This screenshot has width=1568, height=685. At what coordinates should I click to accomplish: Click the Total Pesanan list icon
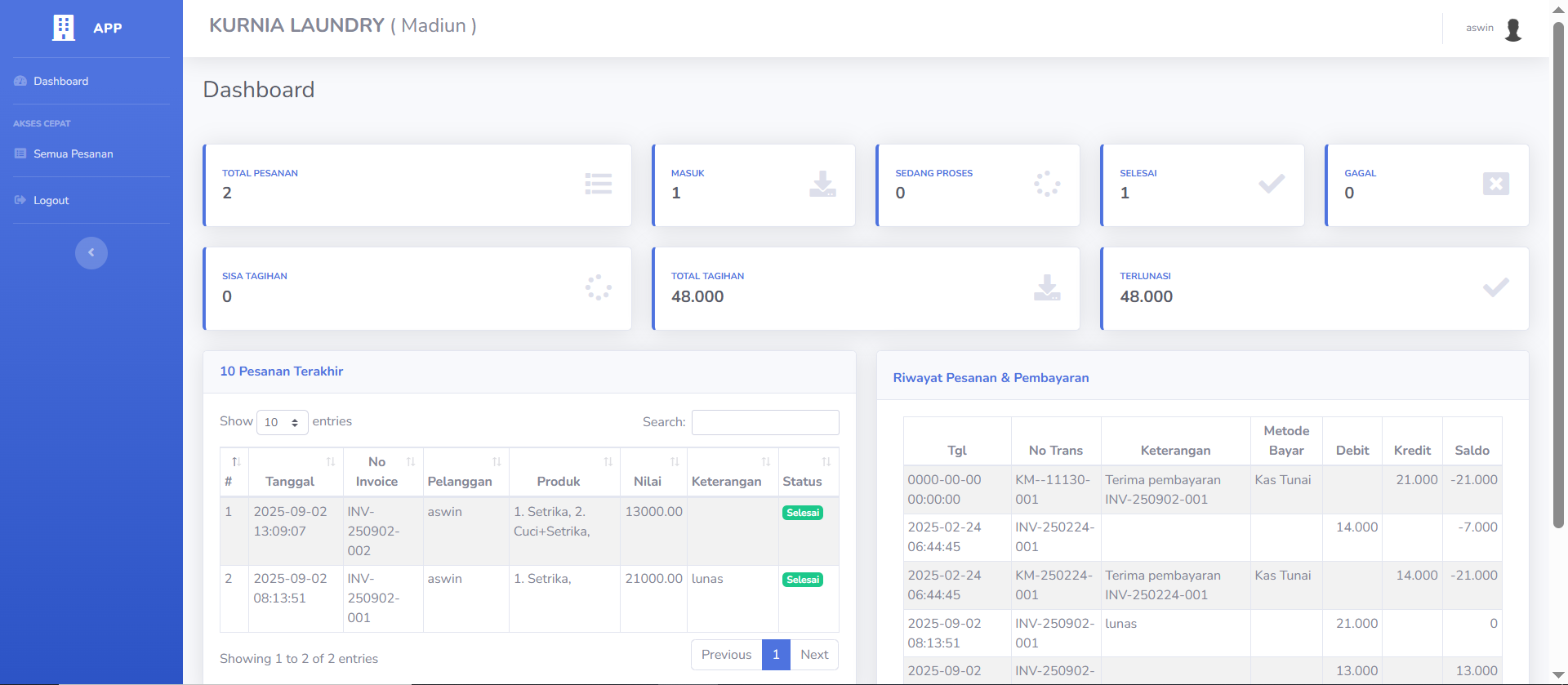[x=598, y=184]
